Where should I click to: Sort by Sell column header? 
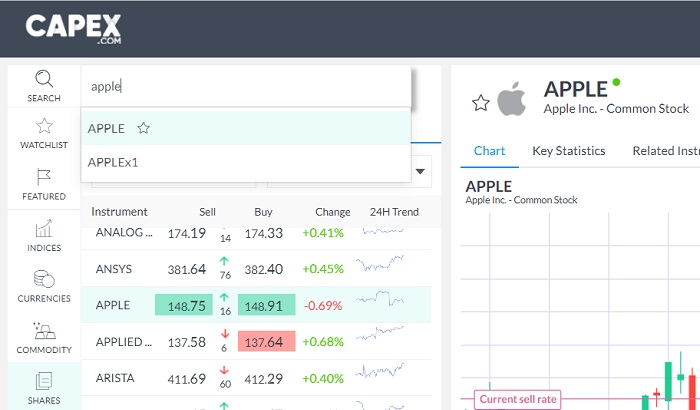(207, 212)
